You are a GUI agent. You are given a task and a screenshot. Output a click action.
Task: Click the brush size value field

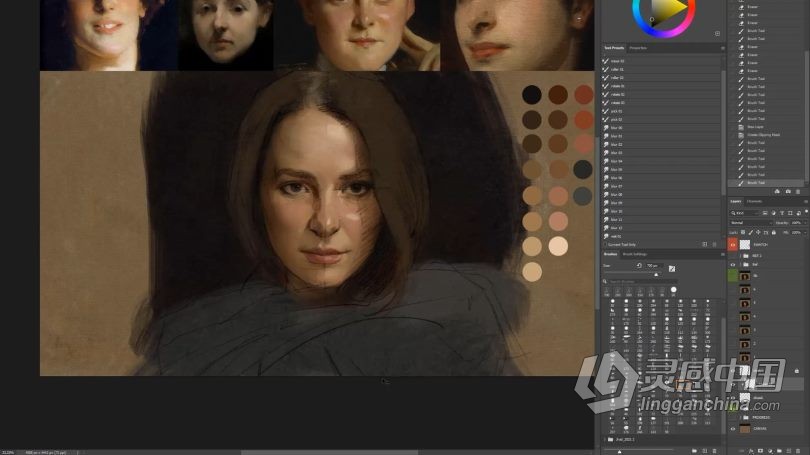click(653, 265)
